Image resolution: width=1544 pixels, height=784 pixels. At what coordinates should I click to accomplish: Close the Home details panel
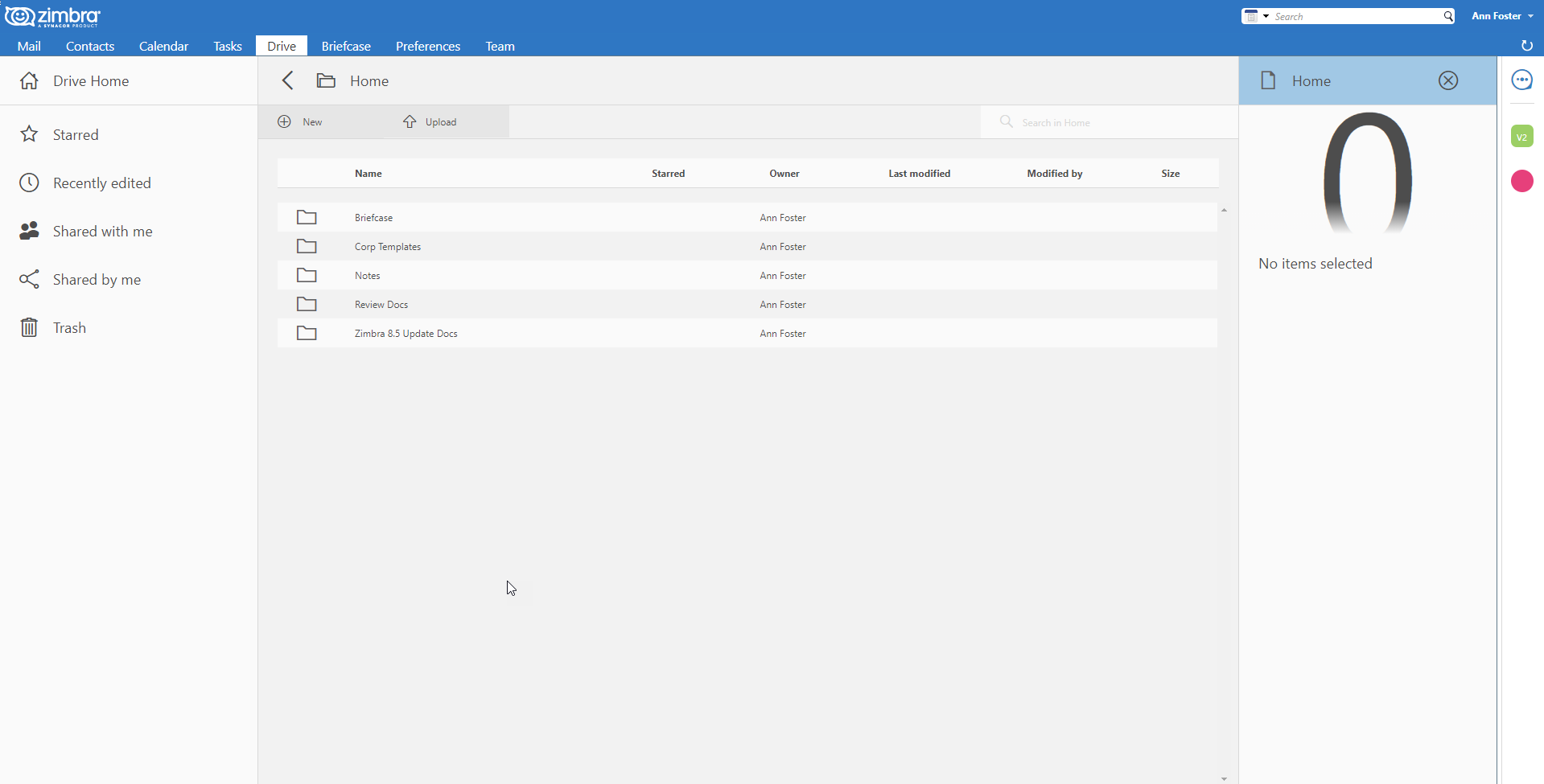[1448, 80]
